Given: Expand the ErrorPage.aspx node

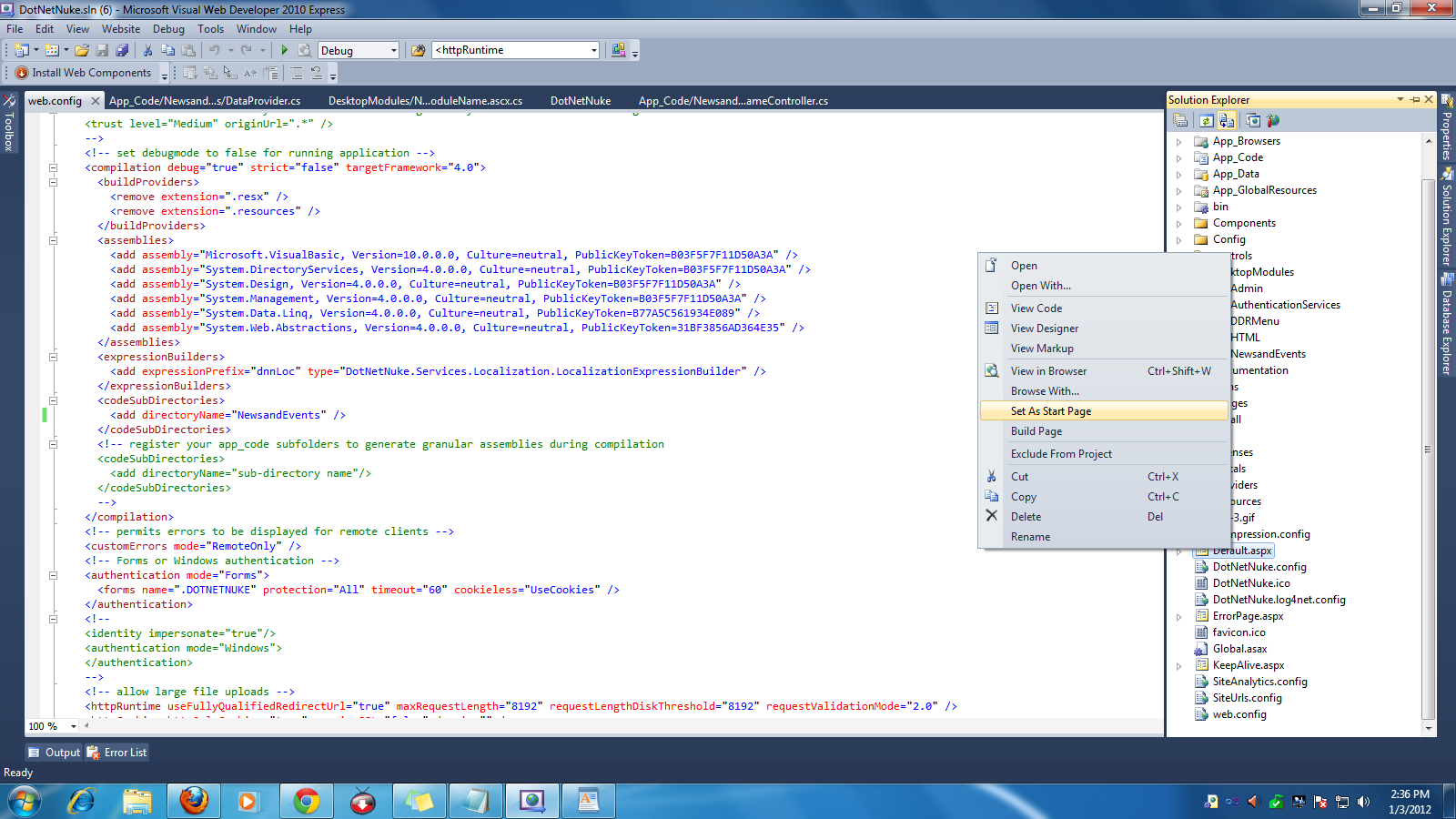Looking at the screenshot, I should pos(1179,617).
